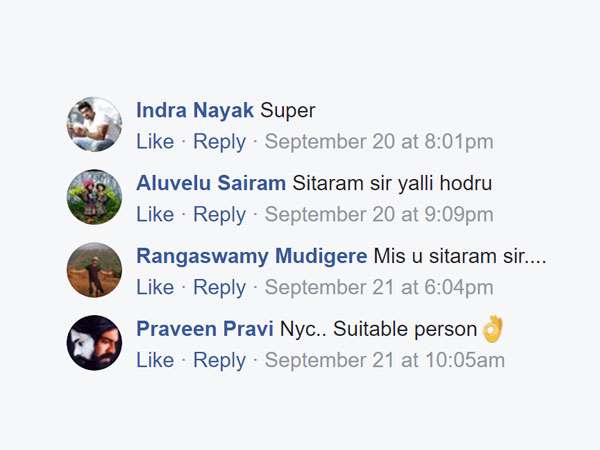Like Aluvelu Sairam's comment

tap(155, 214)
